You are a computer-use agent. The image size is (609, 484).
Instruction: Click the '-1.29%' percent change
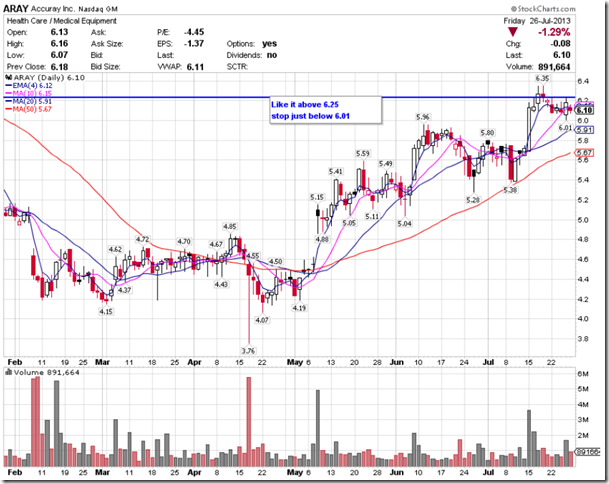point(554,32)
